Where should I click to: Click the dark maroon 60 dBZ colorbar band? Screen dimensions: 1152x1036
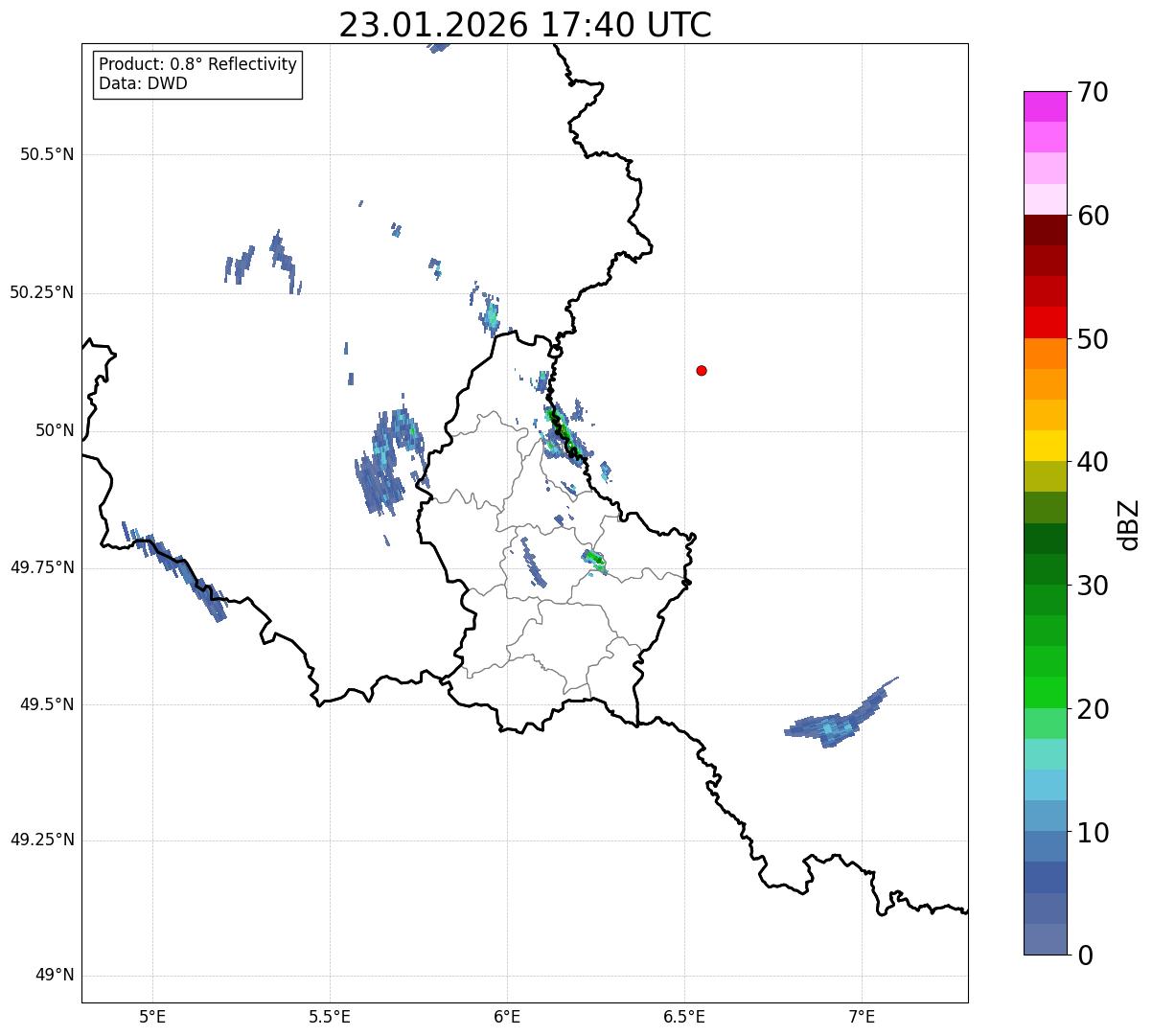click(x=1045, y=230)
